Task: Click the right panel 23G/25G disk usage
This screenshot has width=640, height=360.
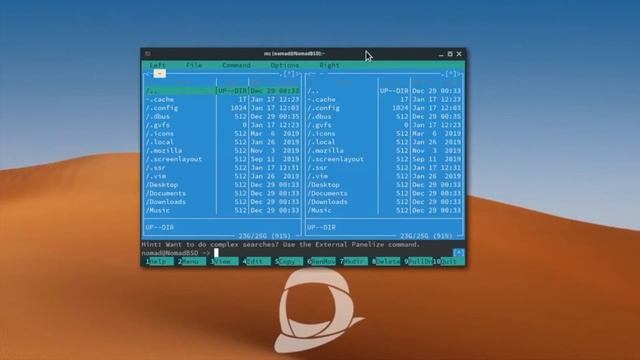Action: pos(426,236)
